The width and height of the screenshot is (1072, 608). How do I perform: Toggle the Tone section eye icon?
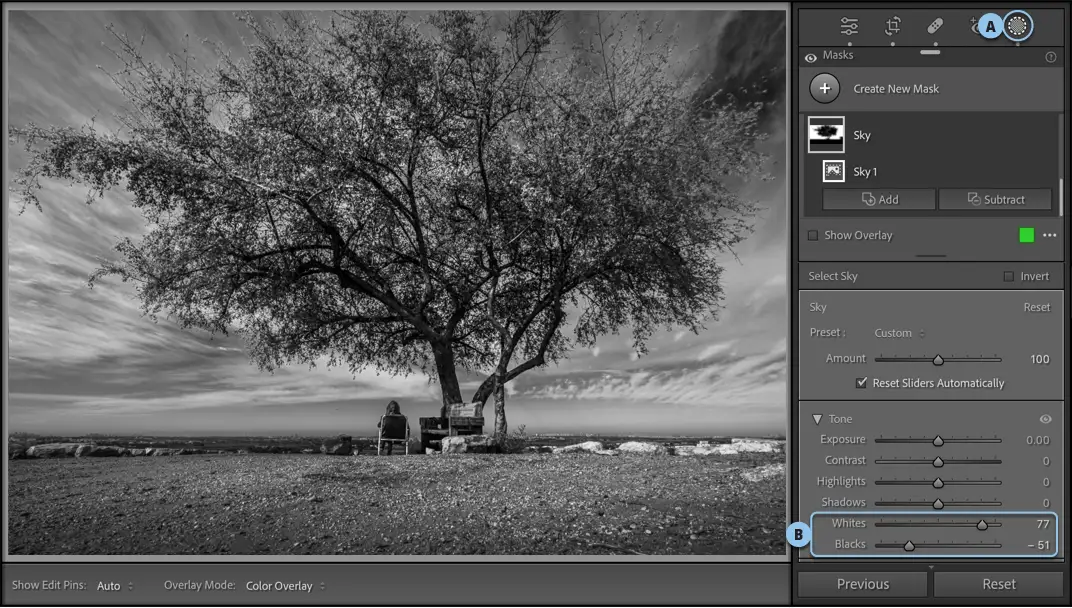[1045, 419]
